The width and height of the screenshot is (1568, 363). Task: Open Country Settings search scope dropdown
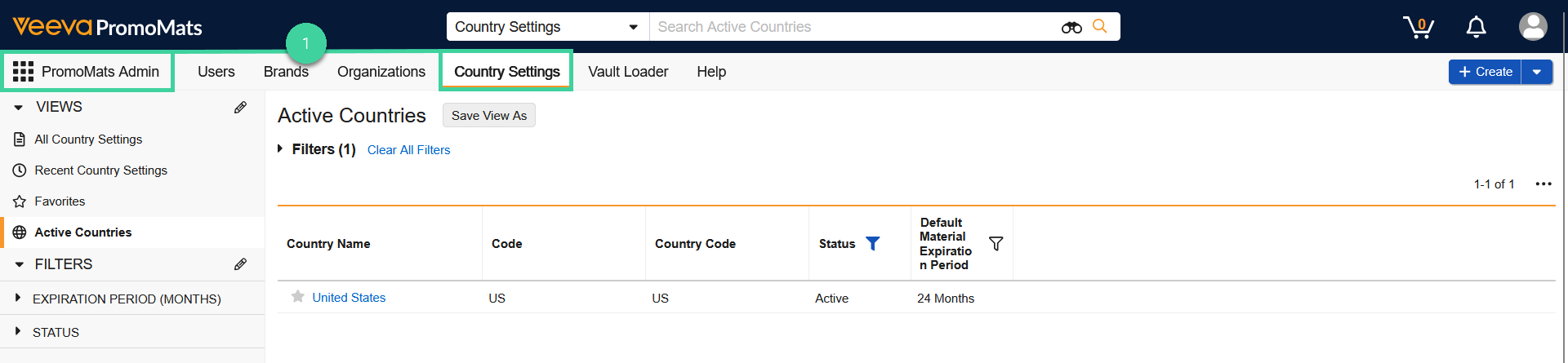pyautogui.click(x=548, y=27)
